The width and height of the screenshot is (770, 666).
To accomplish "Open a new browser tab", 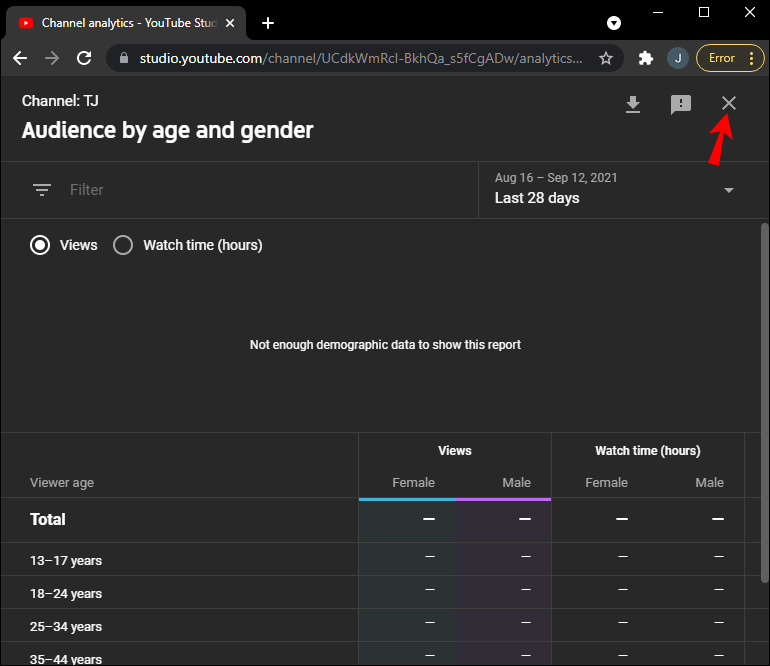I will coord(268,23).
